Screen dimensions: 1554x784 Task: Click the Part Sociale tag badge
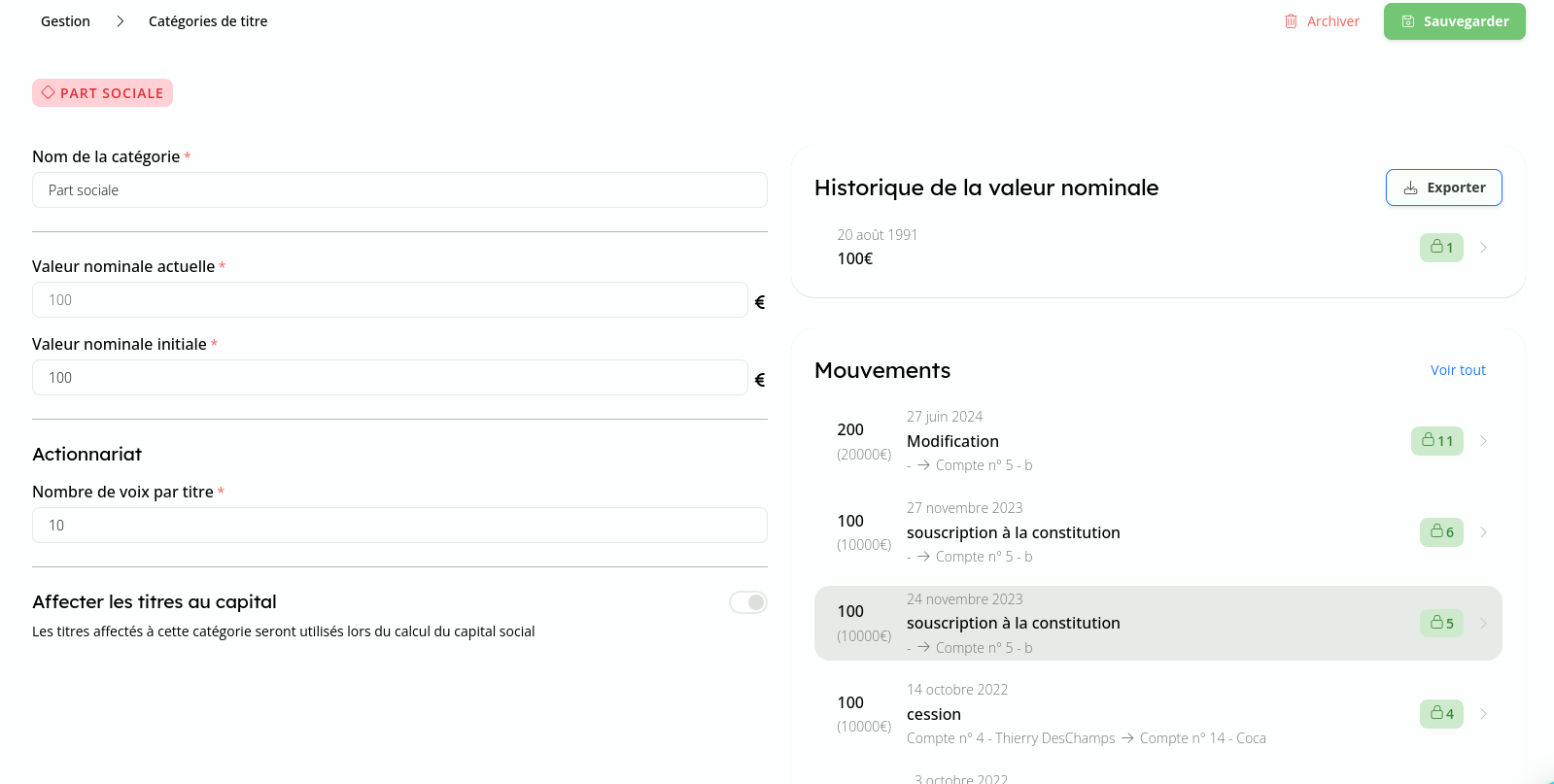point(102,93)
